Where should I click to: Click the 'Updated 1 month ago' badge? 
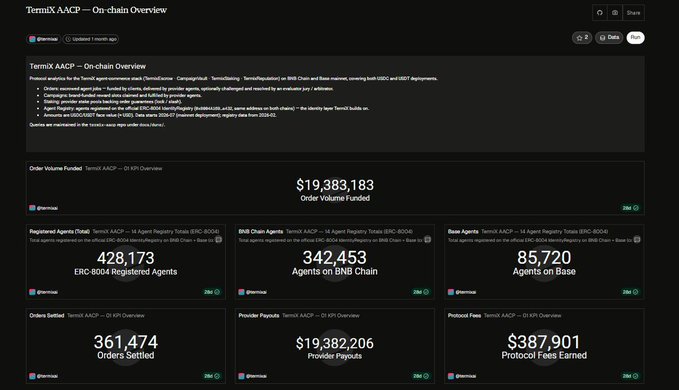[x=91, y=39]
